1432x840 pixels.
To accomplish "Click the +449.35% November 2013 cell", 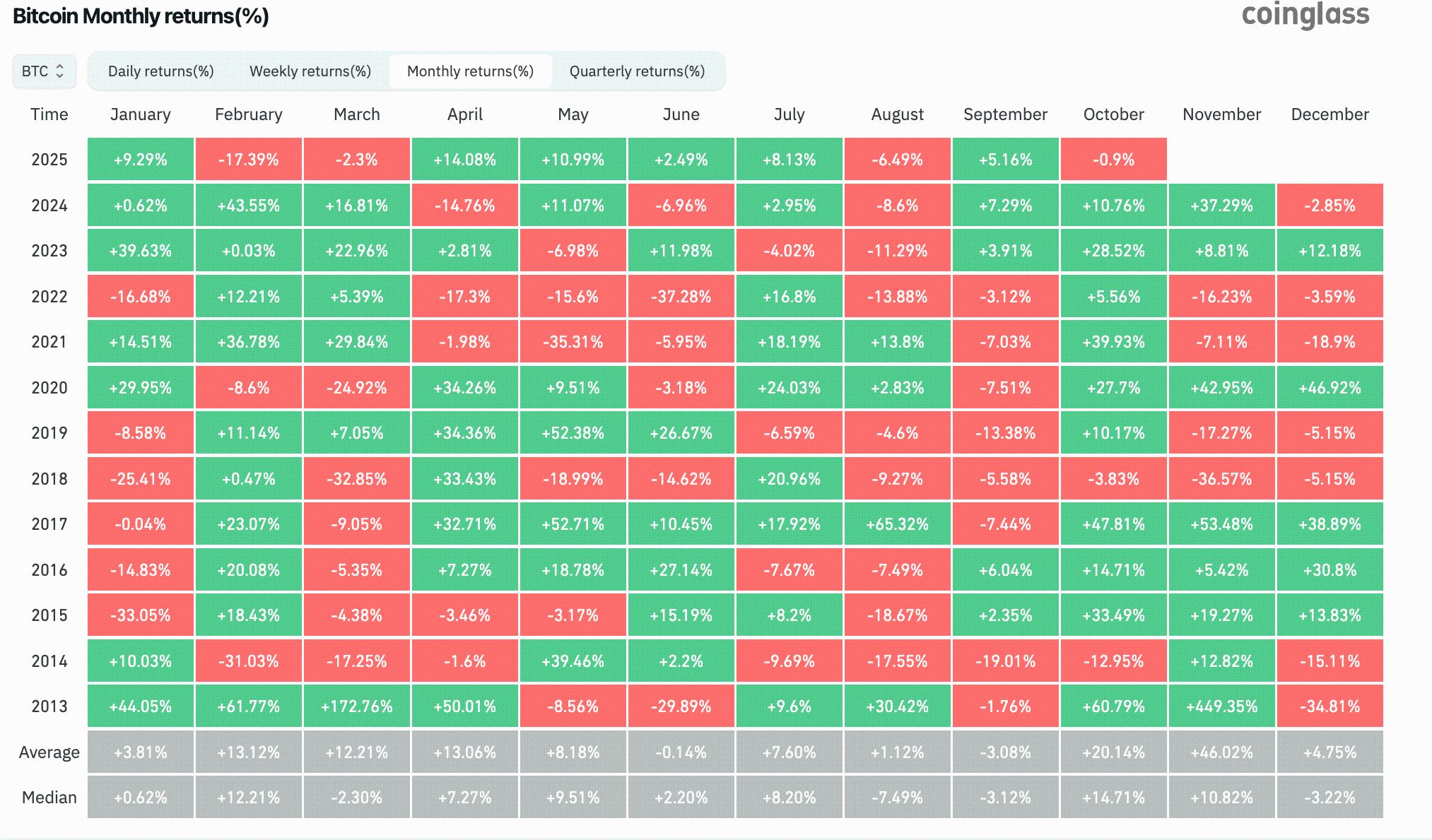I will pyautogui.click(x=1221, y=706).
